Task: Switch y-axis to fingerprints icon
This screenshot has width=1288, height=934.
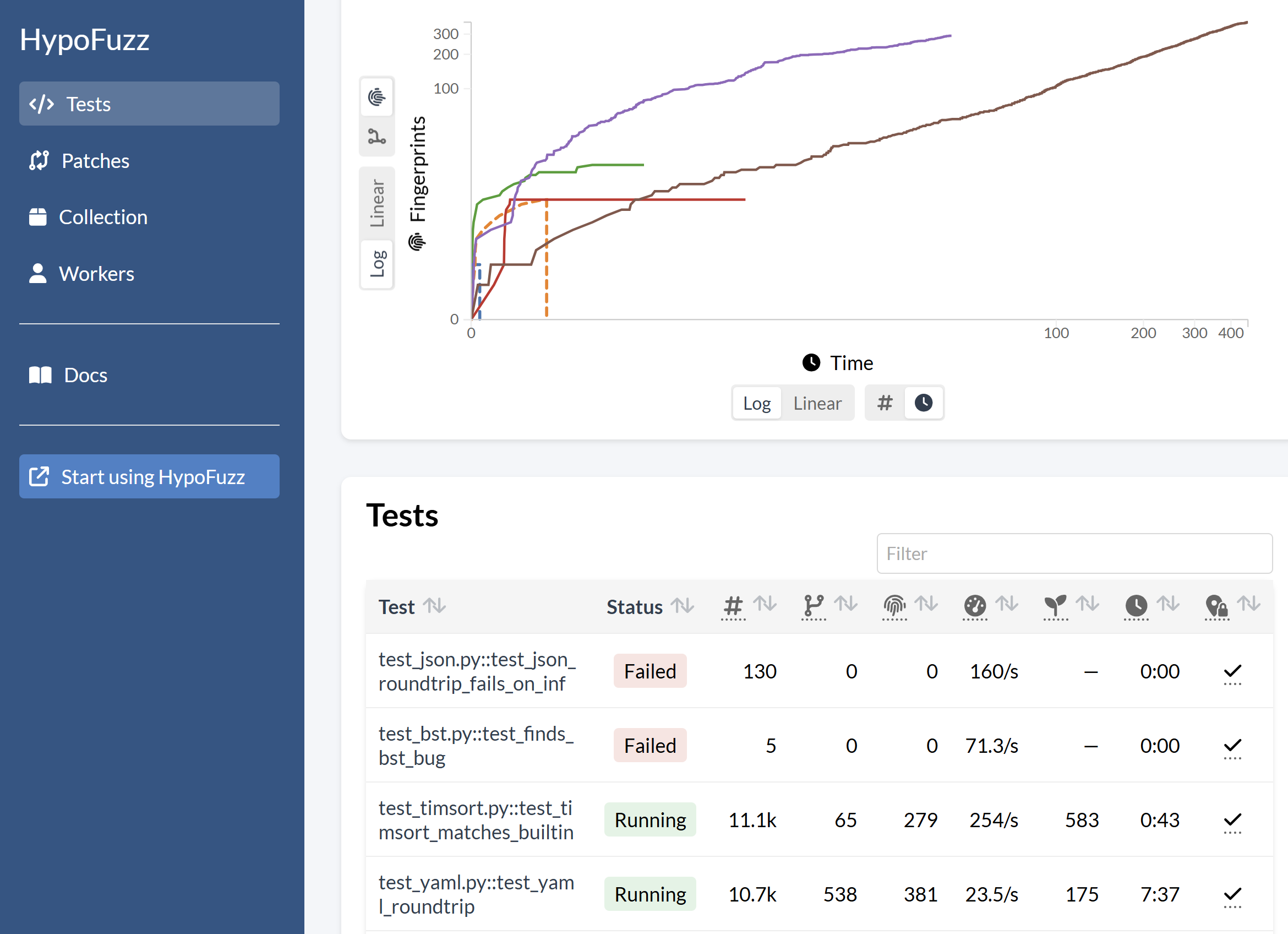Action: (x=376, y=97)
